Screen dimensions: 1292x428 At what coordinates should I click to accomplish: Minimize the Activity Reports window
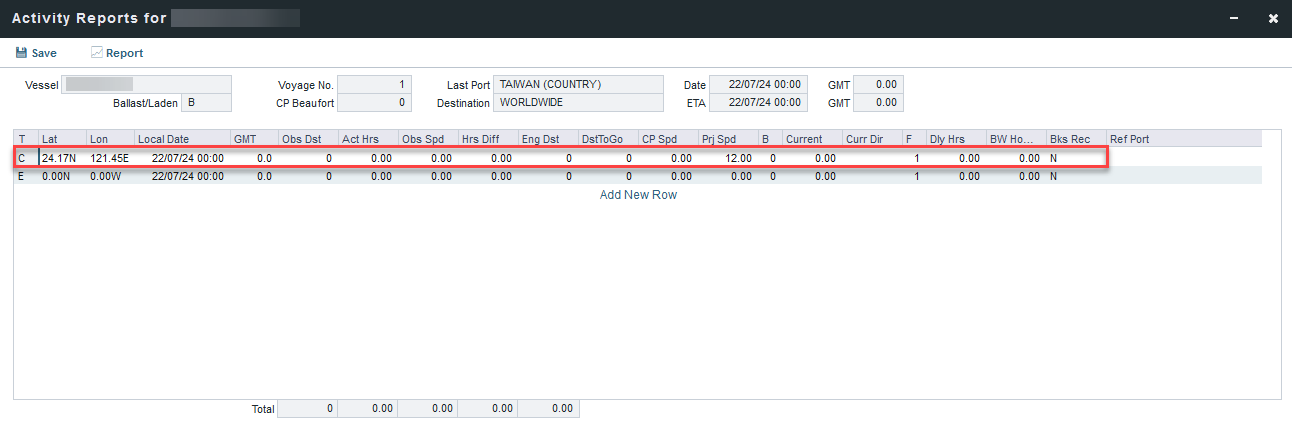tap(1235, 18)
